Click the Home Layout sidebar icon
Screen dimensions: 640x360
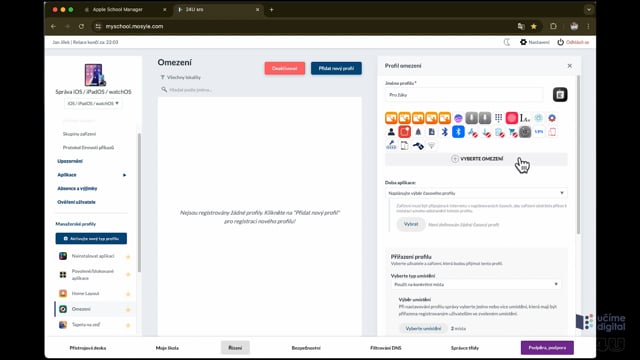point(63,293)
